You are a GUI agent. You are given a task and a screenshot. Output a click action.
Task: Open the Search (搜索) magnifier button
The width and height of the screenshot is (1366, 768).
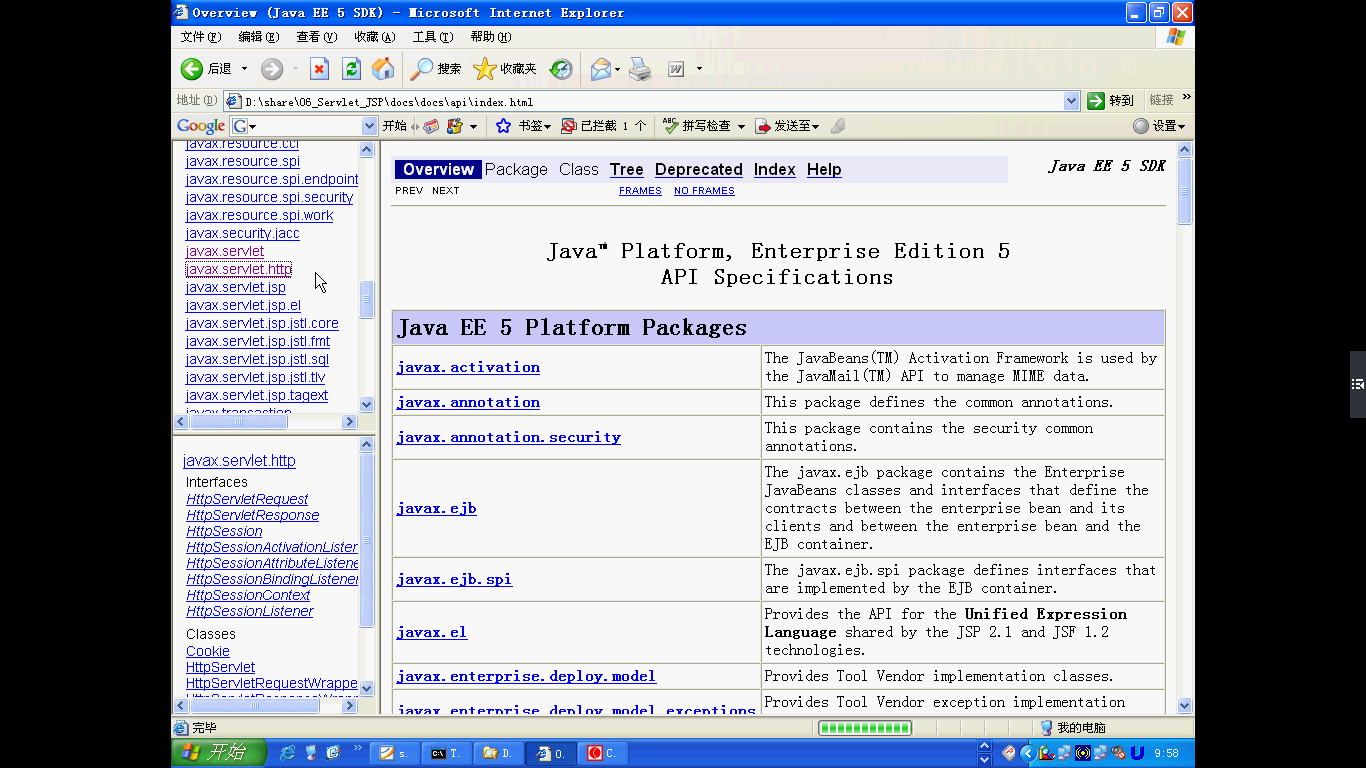435,69
